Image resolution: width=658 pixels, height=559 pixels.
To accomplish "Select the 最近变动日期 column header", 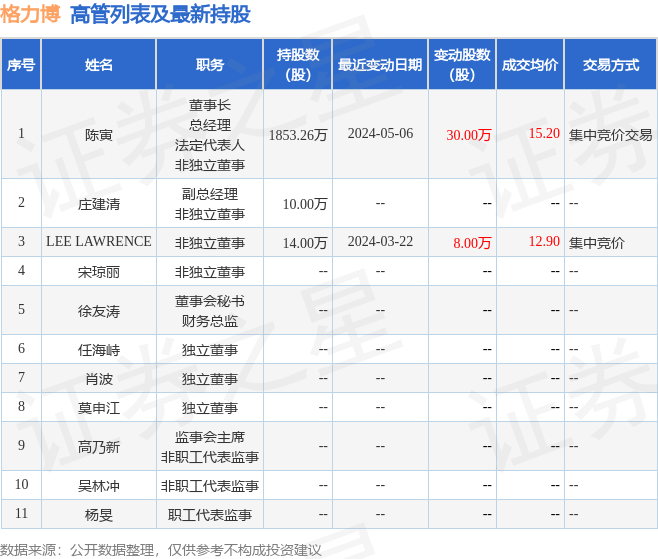I will pos(380,65).
